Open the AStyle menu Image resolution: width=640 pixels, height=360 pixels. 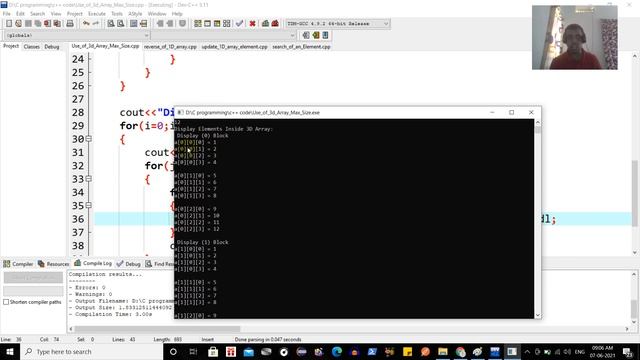(x=135, y=13)
